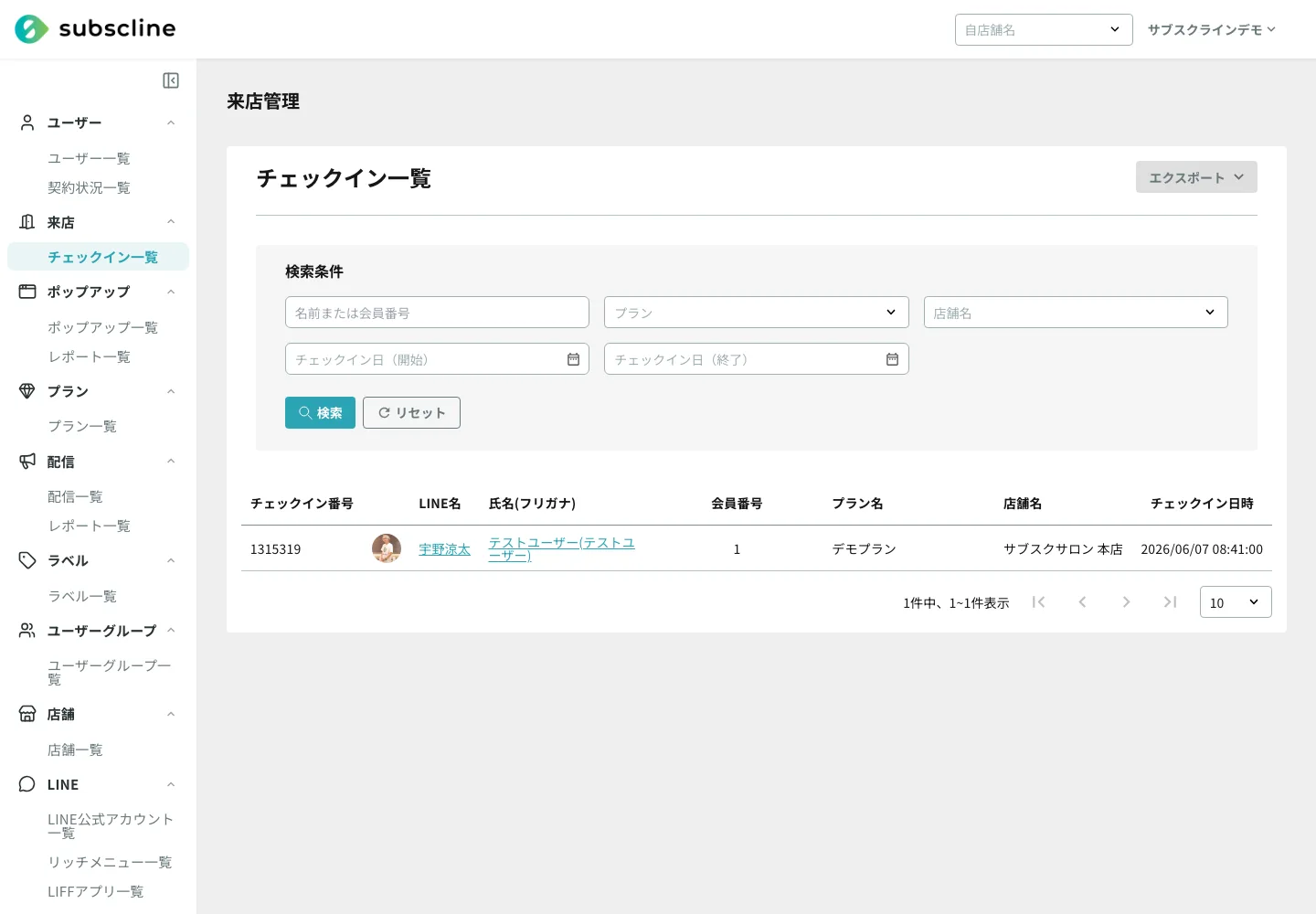
Task: Click the 配信 megaphone icon in sidebar
Action: [27, 462]
